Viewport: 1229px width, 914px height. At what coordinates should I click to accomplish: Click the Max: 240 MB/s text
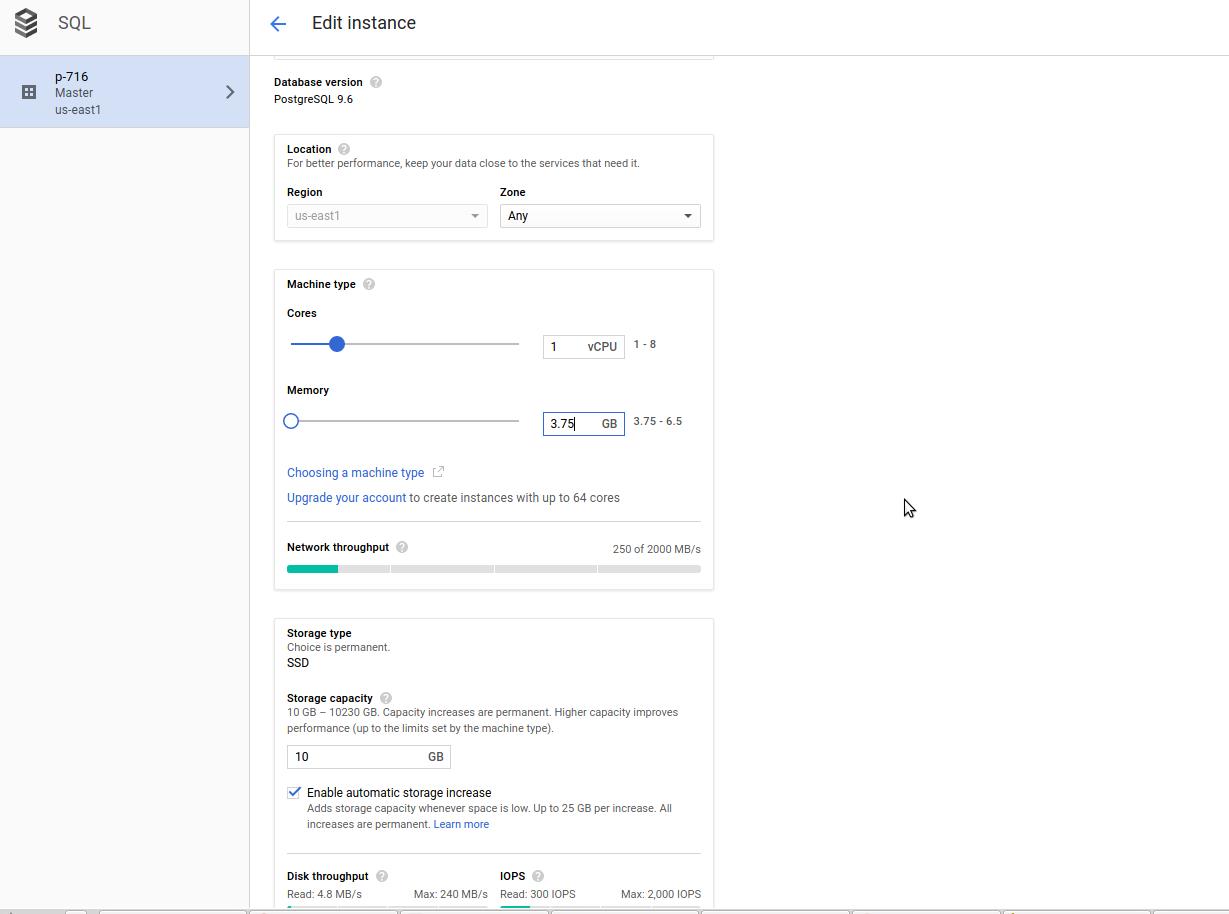pos(451,894)
